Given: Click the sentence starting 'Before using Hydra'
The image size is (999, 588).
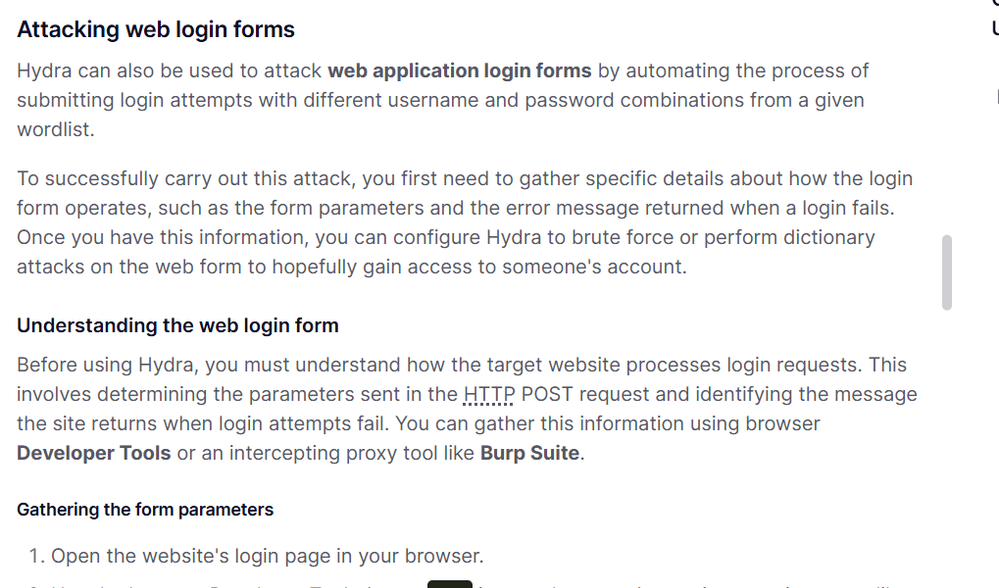Looking at the screenshot, I should tap(300, 366).
